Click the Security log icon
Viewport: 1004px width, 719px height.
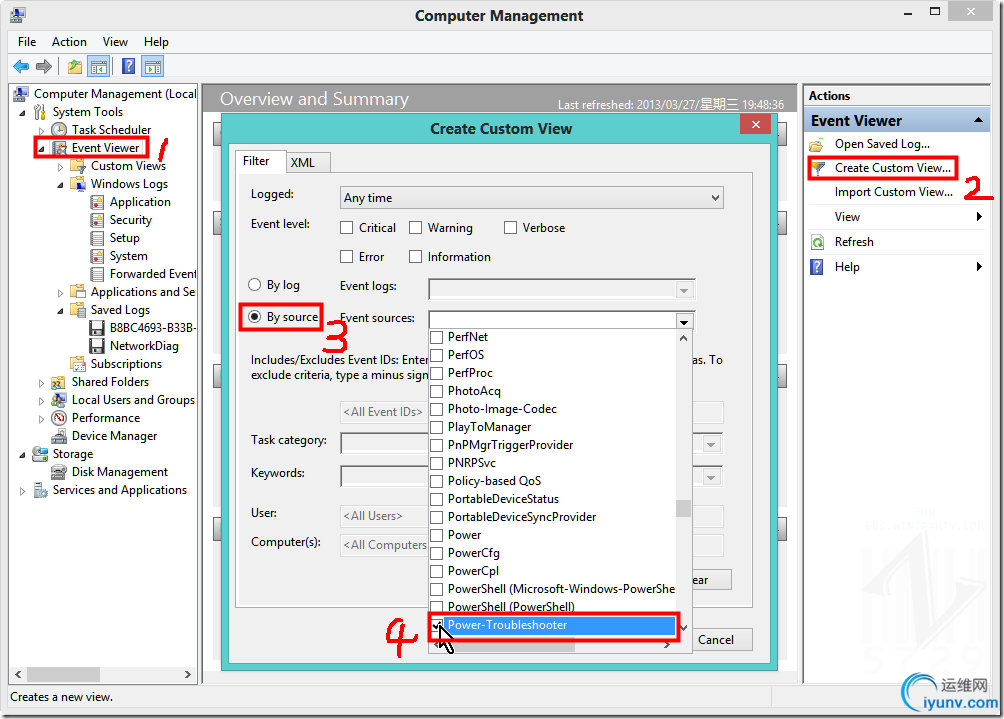(x=97, y=220)
